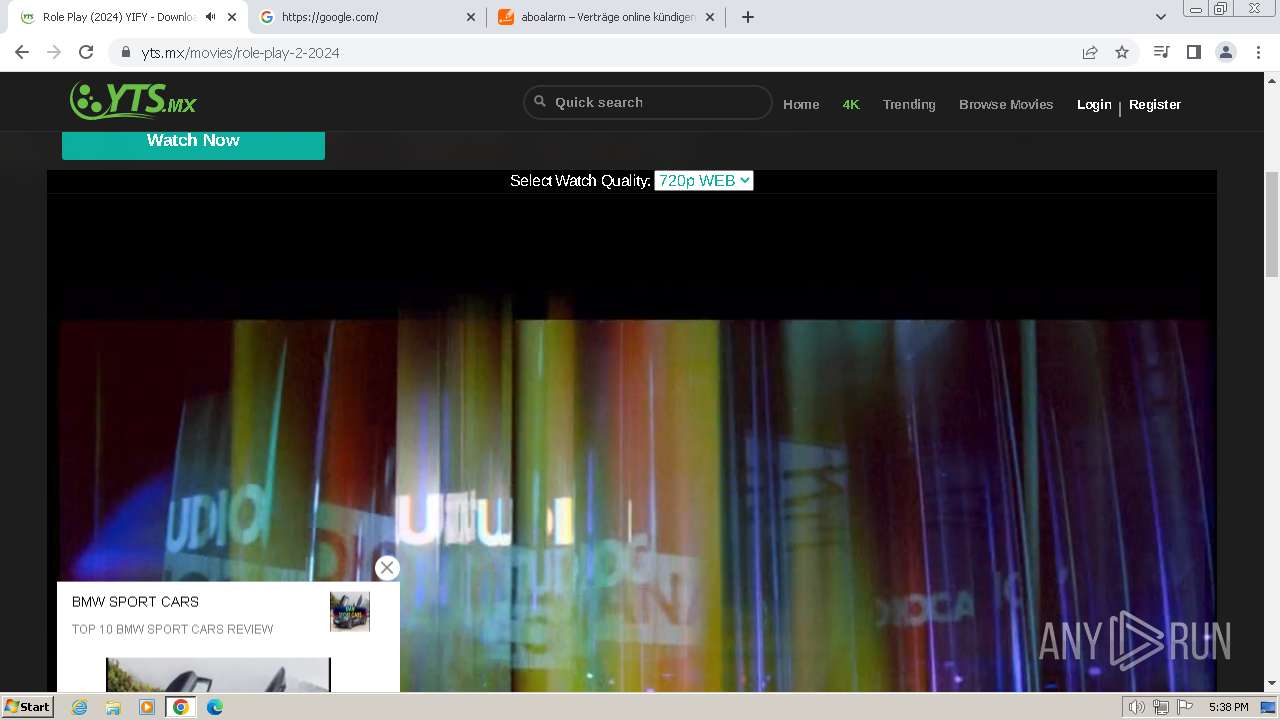The image size is (1280, 720).
Task: Go back in browser history
Action: click(22, 52)
